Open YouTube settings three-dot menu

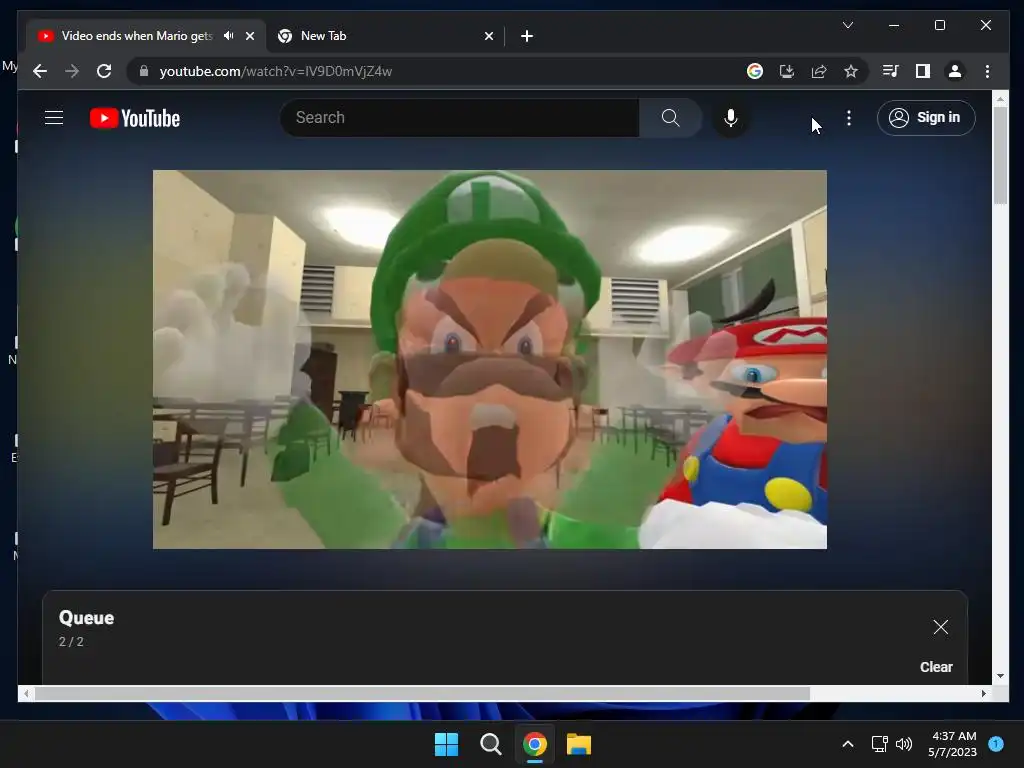click(x=848, y=118)
